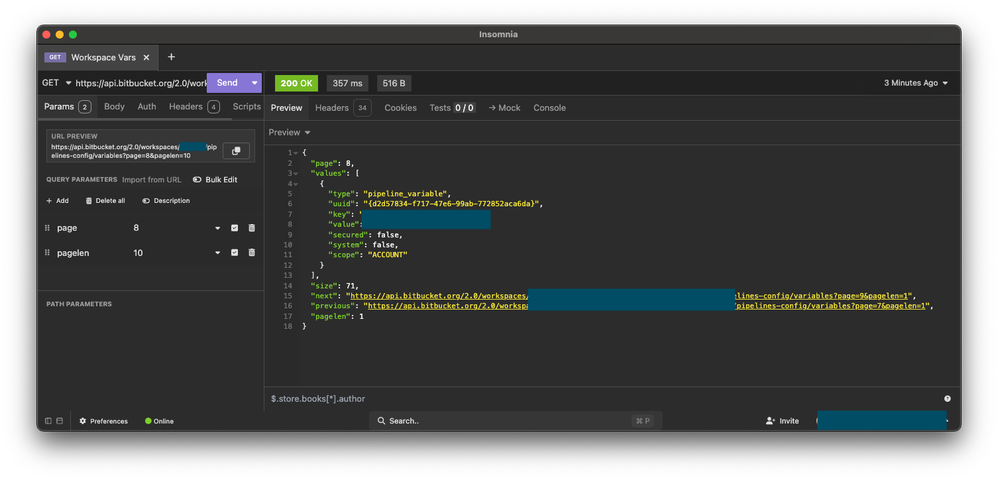The height and width of the screenshot is (480, 998).
Task: Click the Online status indicator
Action: [x=159, y=421]
